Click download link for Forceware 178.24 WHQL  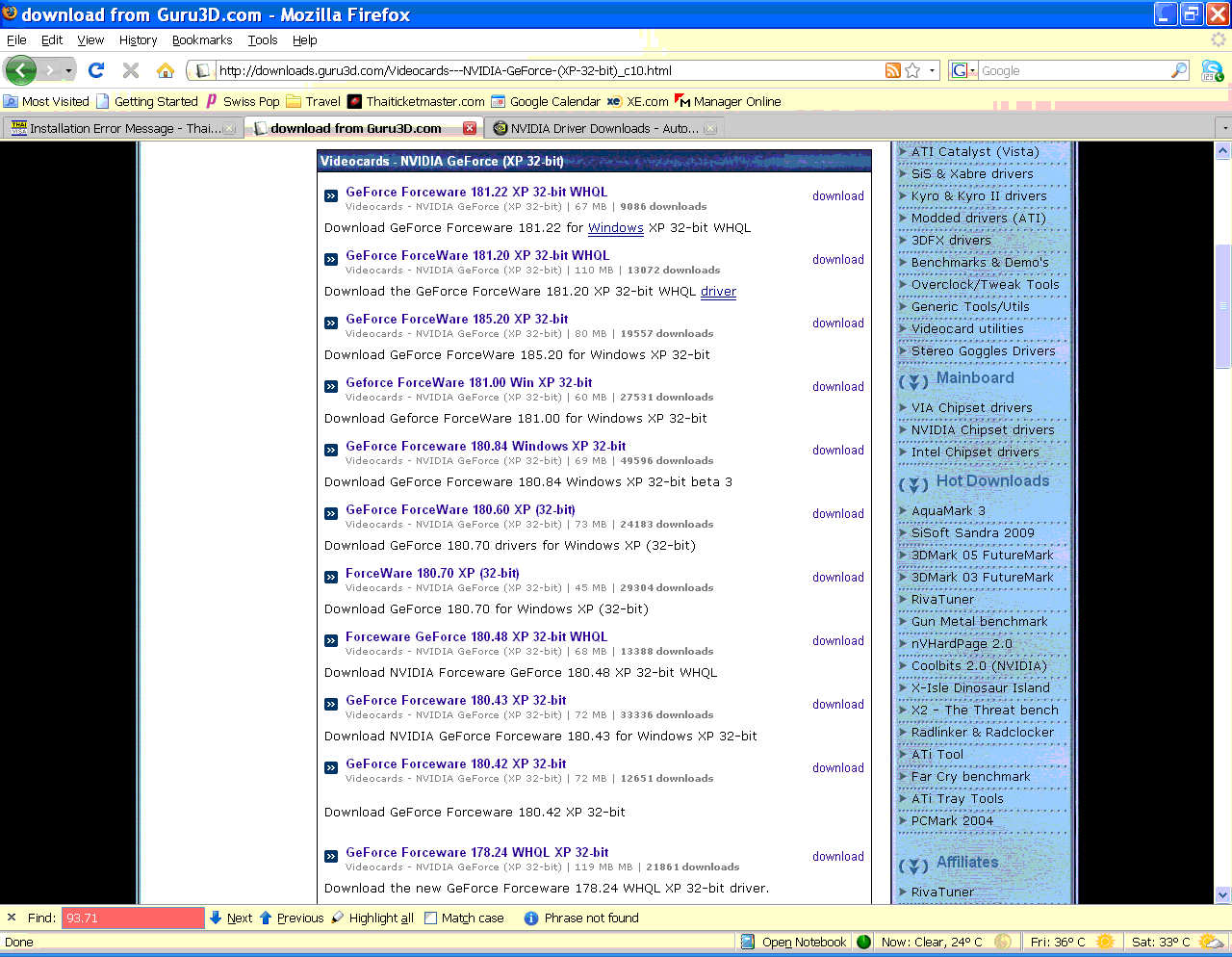(x=838, y=856)
